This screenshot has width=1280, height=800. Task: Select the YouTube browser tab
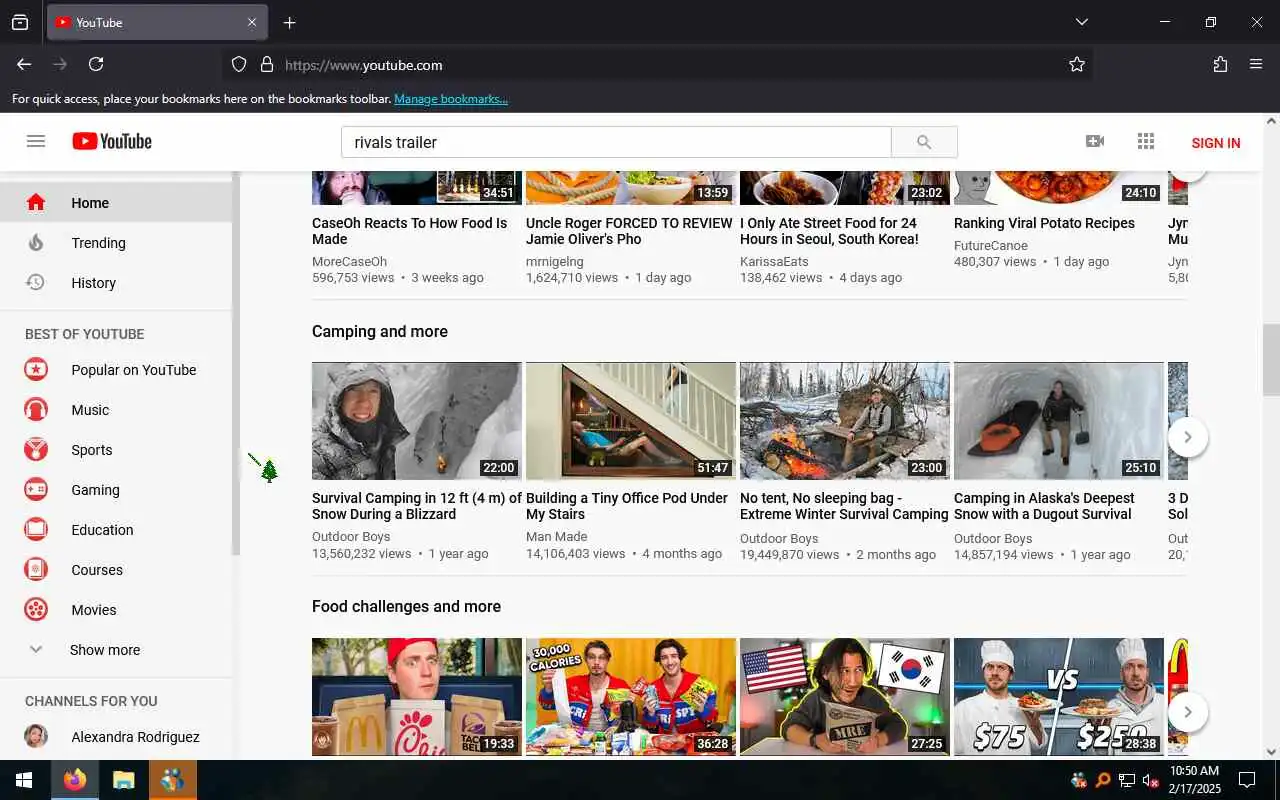[x=157, y=22]
